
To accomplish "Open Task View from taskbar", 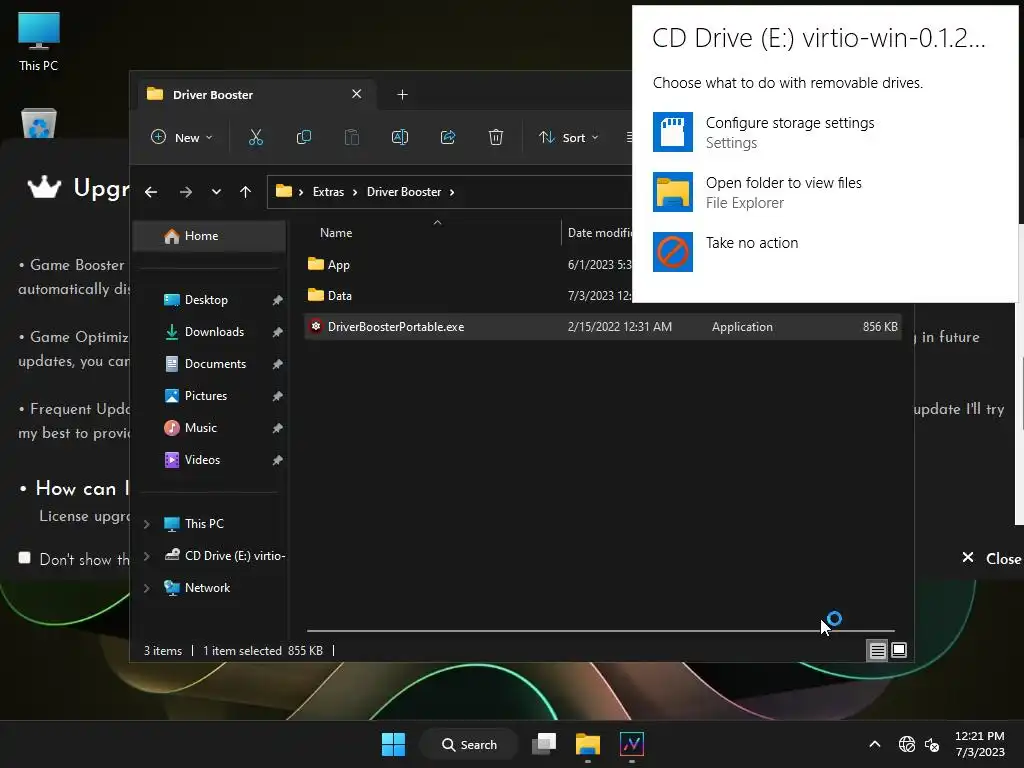I will point(543,744).
